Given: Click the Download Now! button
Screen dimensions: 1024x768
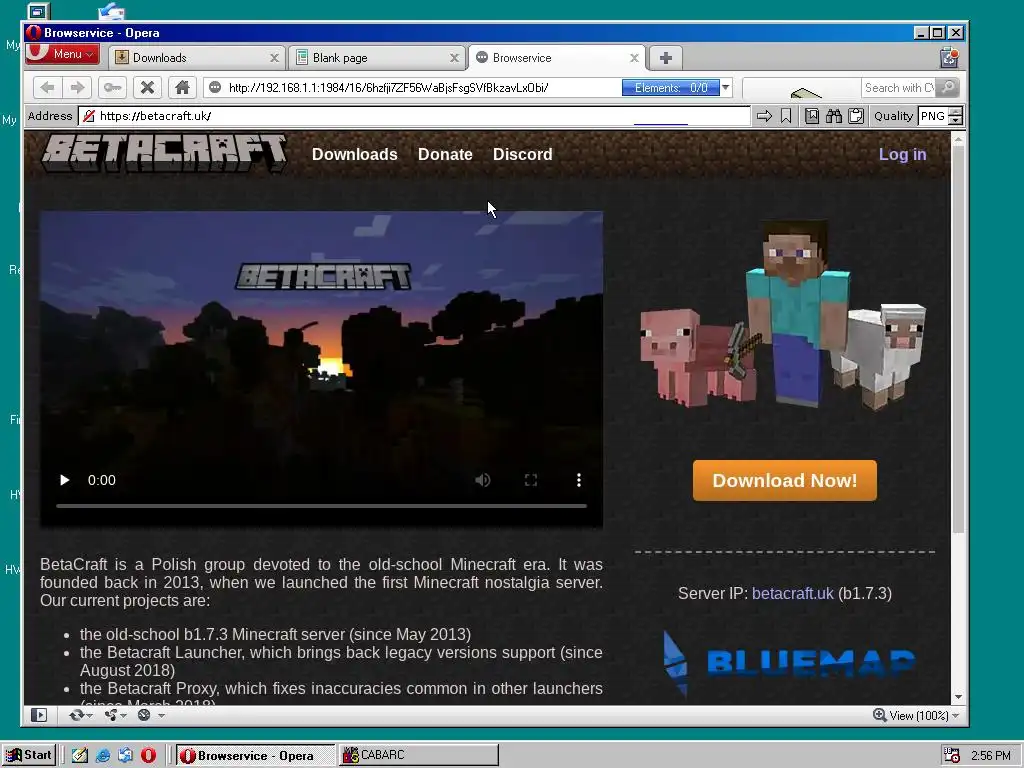Looking at the screenshot, I should point(785,481).
